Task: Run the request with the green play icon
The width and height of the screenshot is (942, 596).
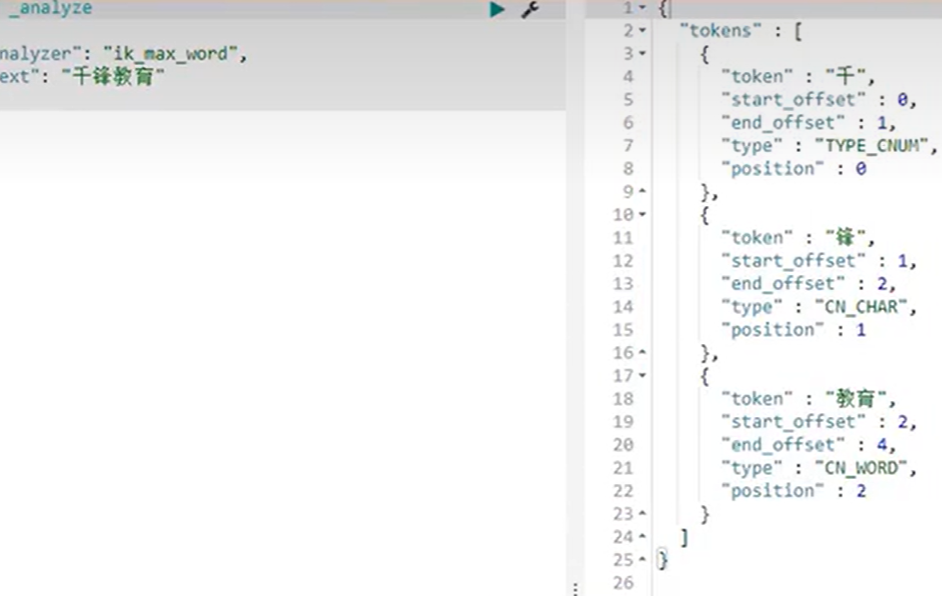Action: point(497,9)
